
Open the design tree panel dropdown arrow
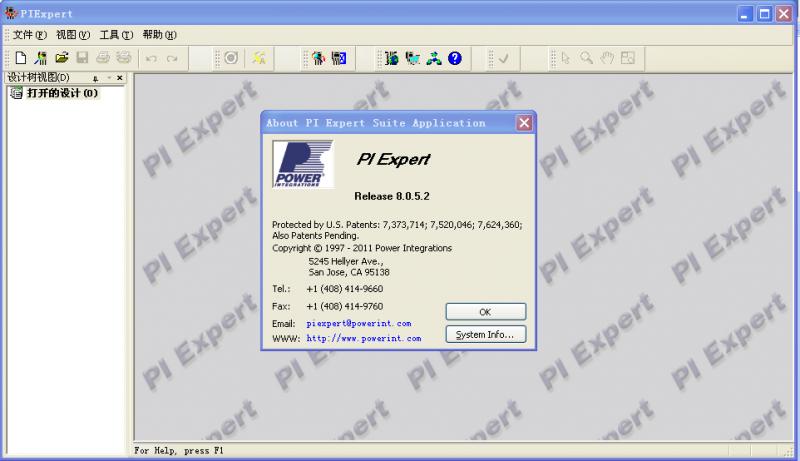108,78
